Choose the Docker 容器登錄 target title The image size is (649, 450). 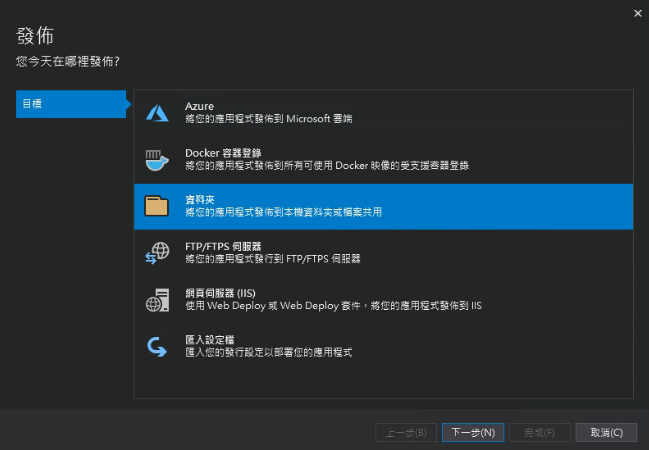pos(223,153)
